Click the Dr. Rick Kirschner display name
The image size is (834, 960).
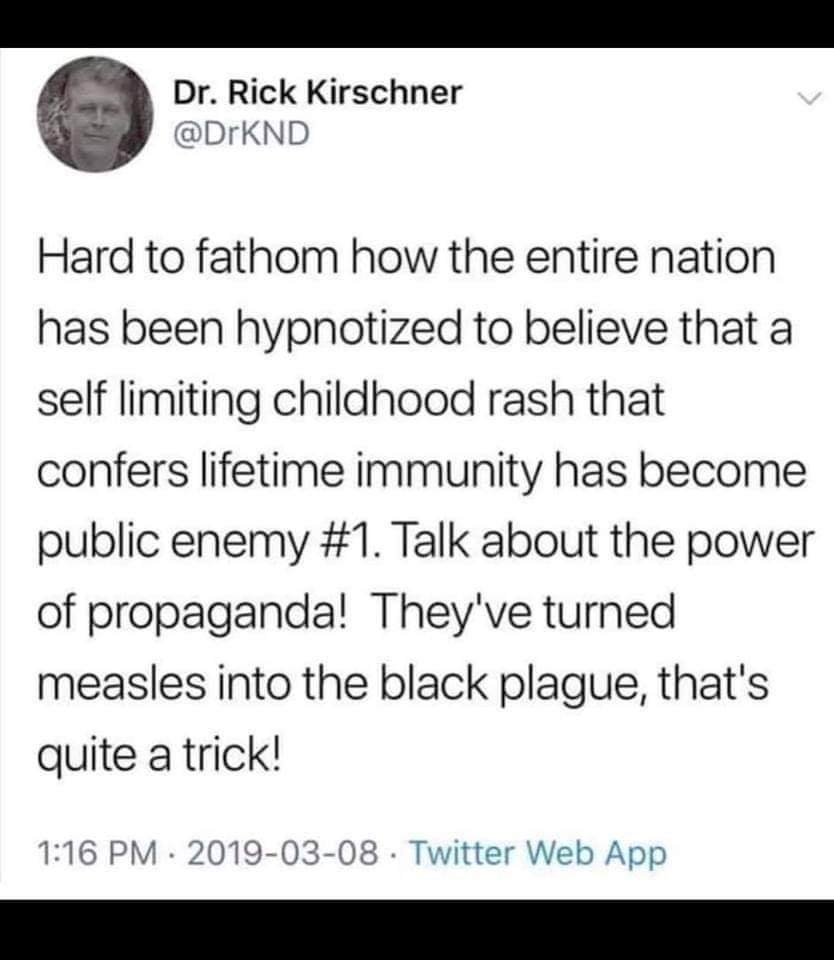pyautogui.click(x=317, y=93)
